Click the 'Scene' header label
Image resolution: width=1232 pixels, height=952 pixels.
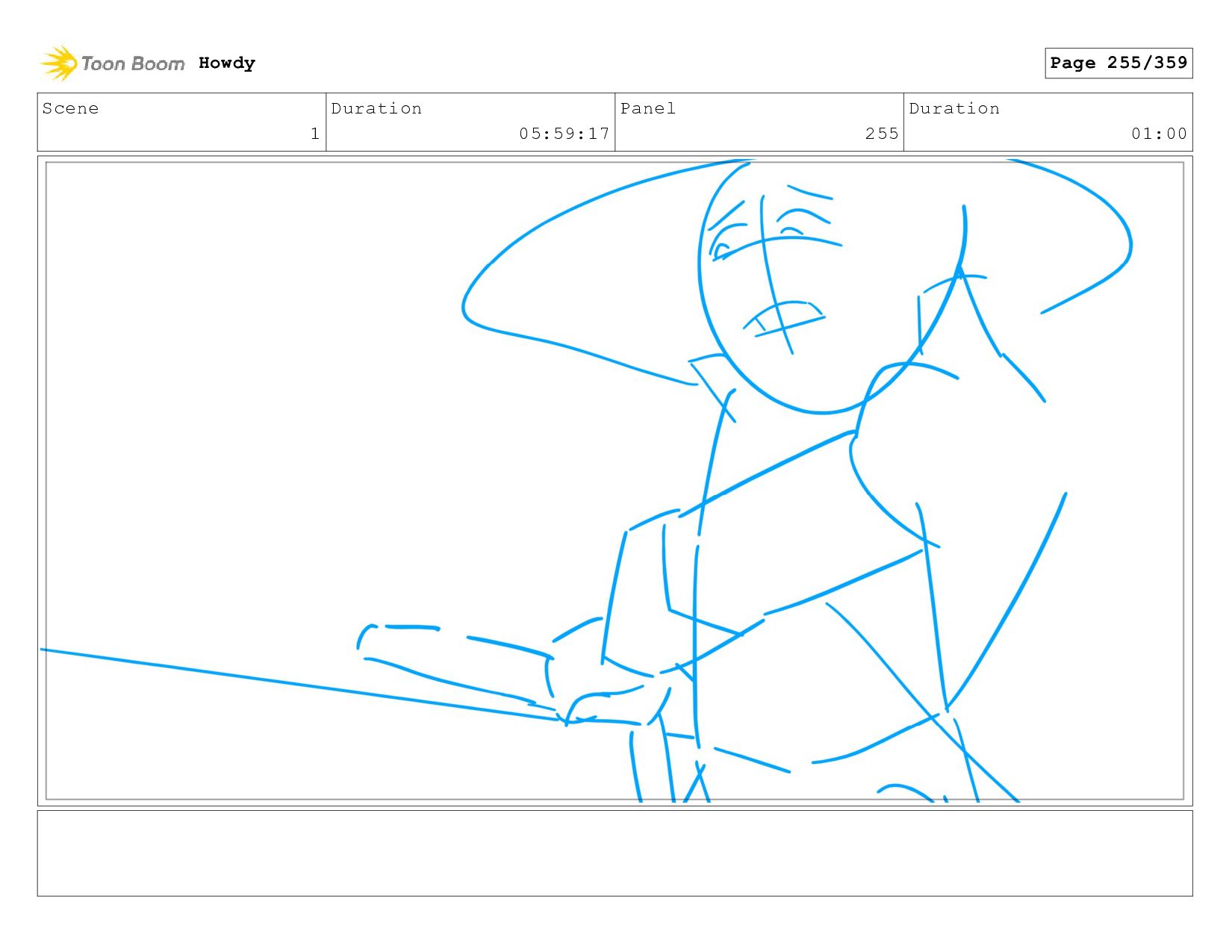point(70,108)
